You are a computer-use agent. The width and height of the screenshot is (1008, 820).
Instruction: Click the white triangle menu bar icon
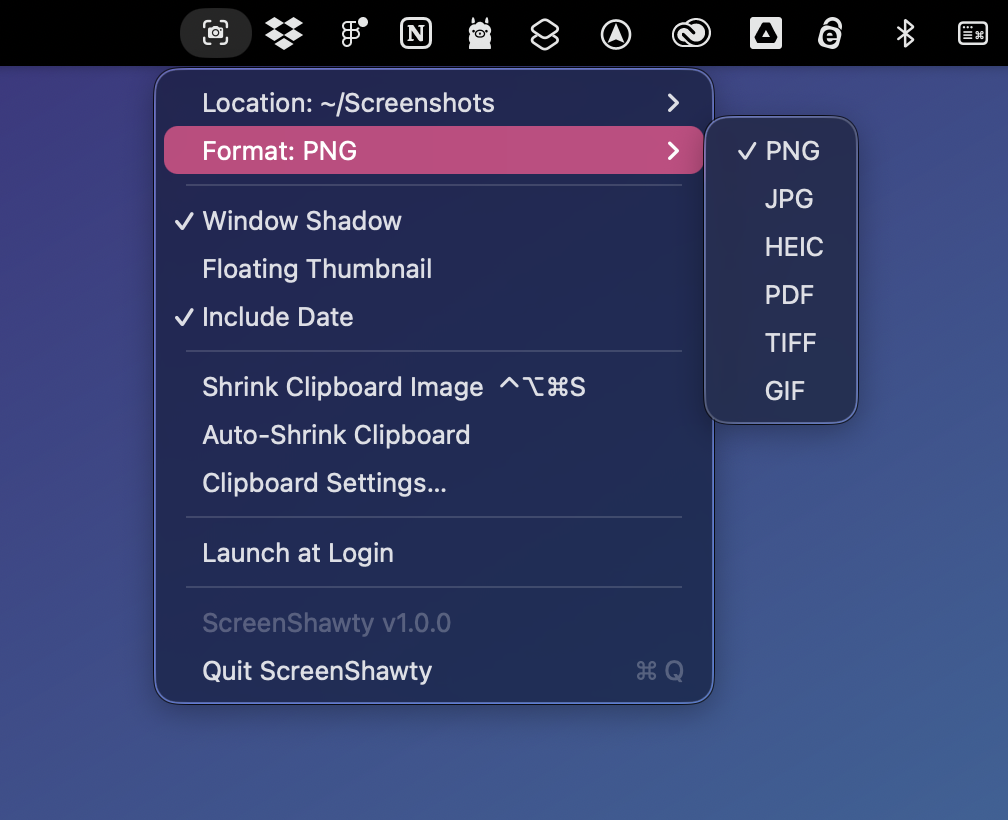765,33
